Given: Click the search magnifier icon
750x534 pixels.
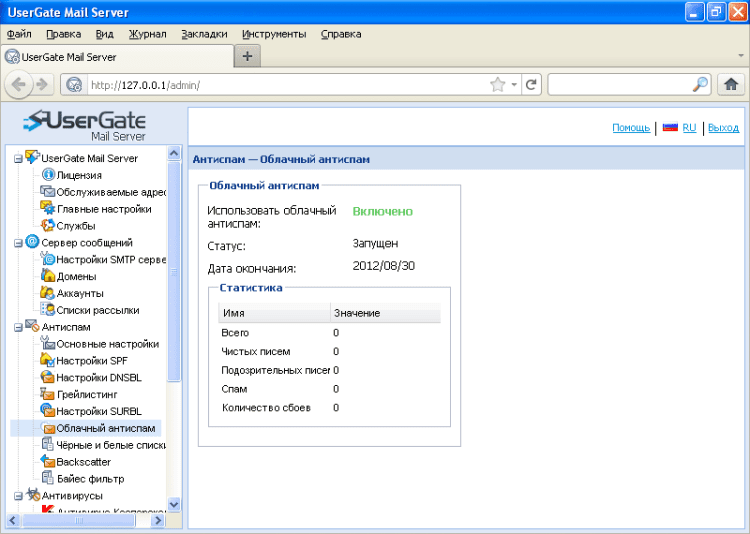Looking at the screenshot, I should [x=700, y=85].
